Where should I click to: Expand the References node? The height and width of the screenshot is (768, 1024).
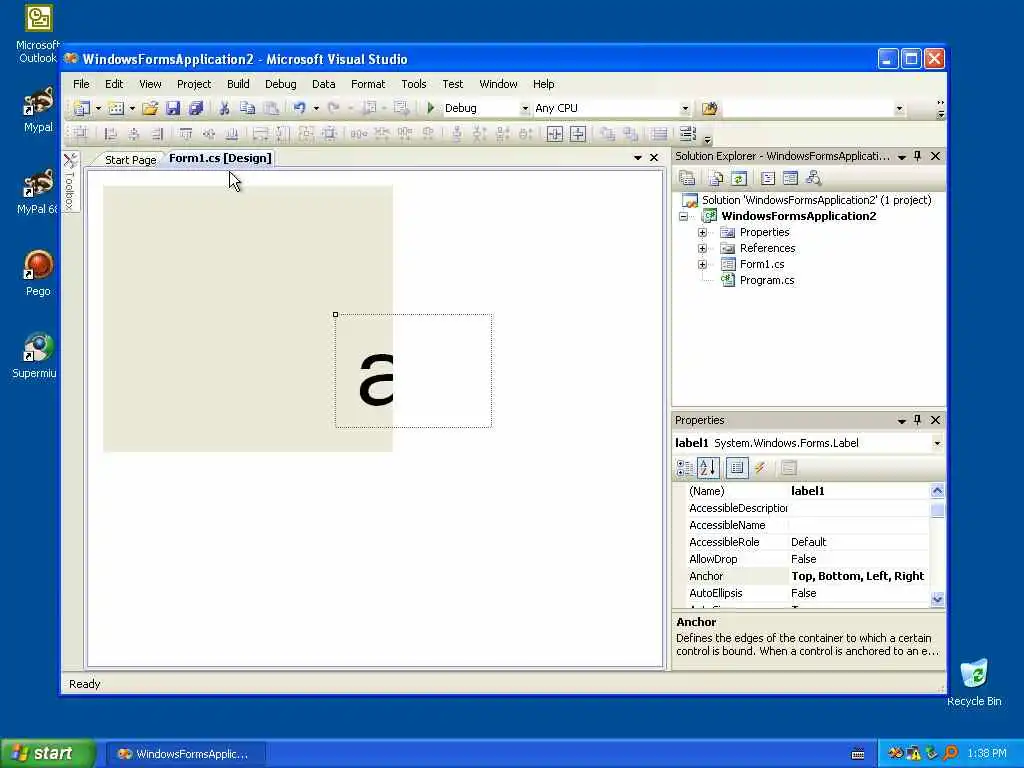(x=702, y=248)
